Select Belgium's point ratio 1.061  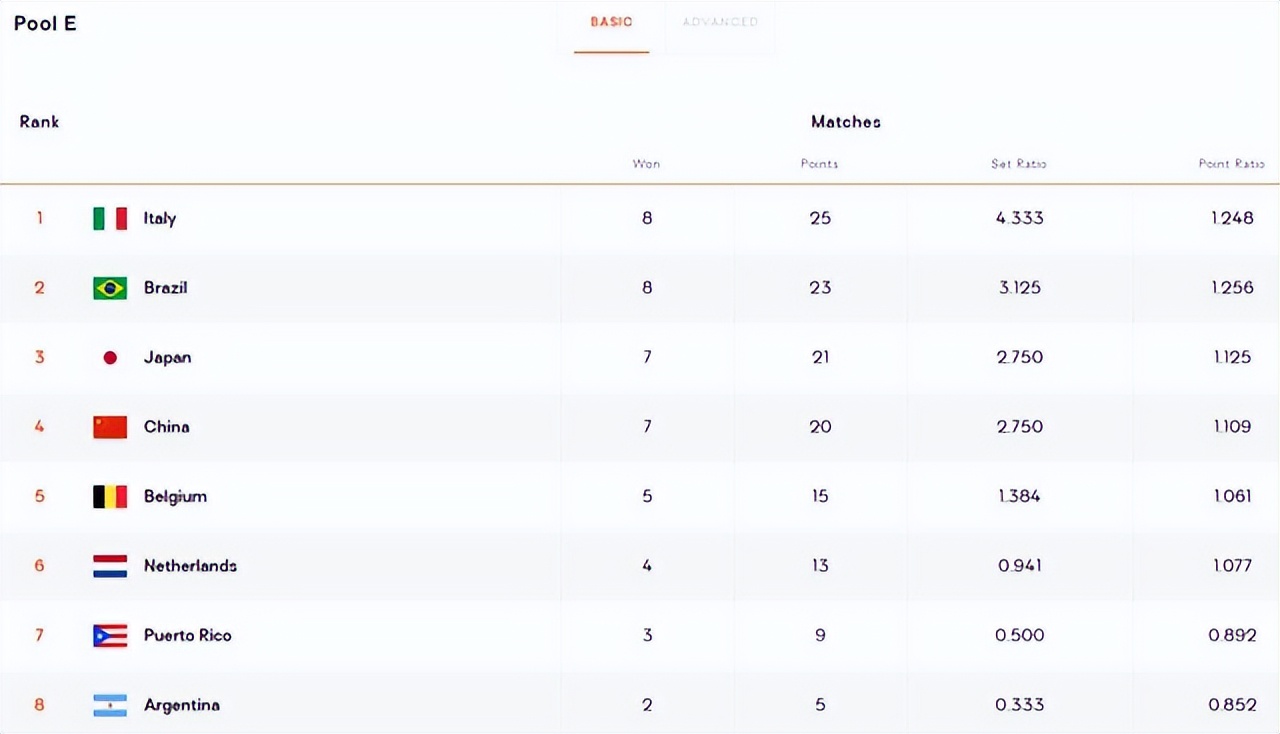pyautogui.click(x=1231, y=496)
